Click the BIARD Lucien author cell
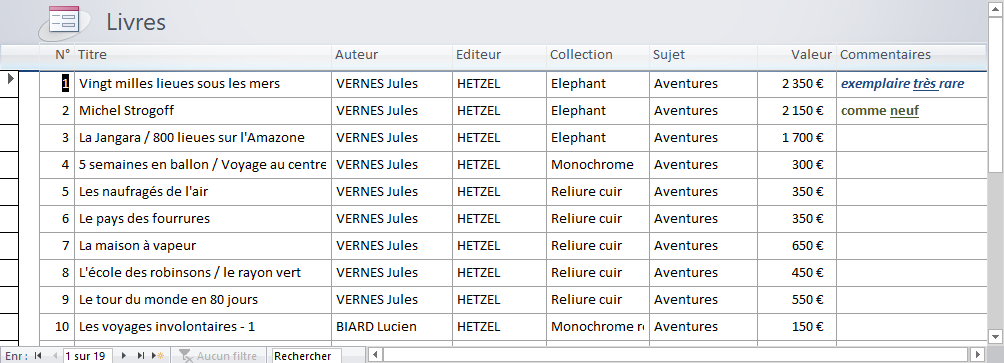1004x363 pixels. (x=392, y=327)
